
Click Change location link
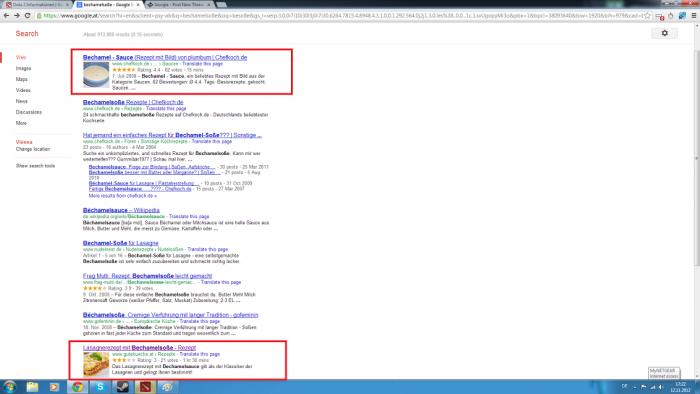pyautogui.click(x=33, y=149)
